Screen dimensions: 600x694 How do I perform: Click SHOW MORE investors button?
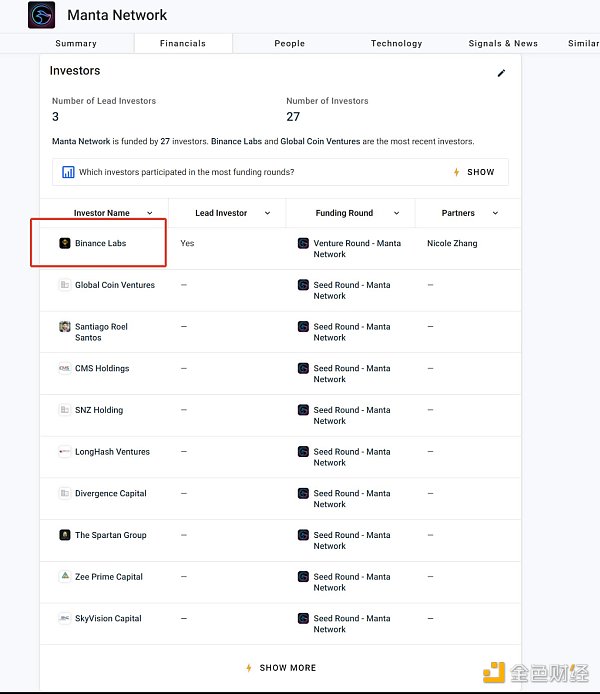pos(288,668)
